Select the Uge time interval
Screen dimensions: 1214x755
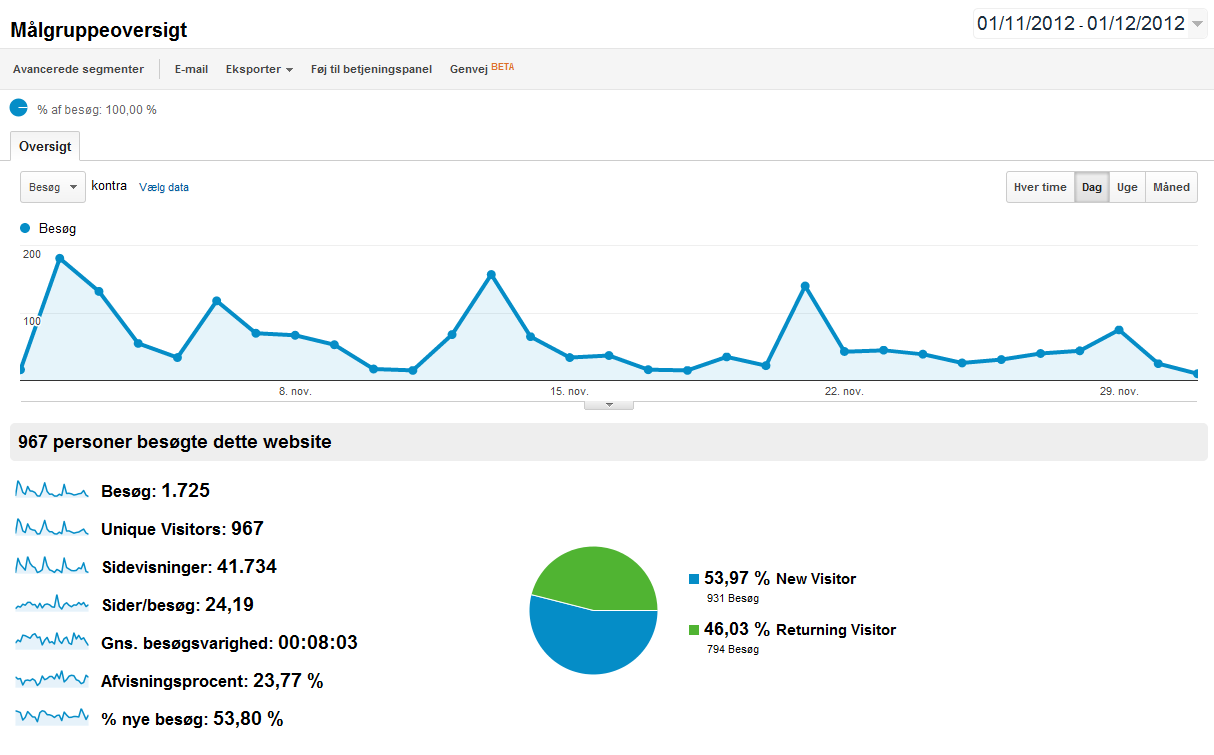point(1127,187)
